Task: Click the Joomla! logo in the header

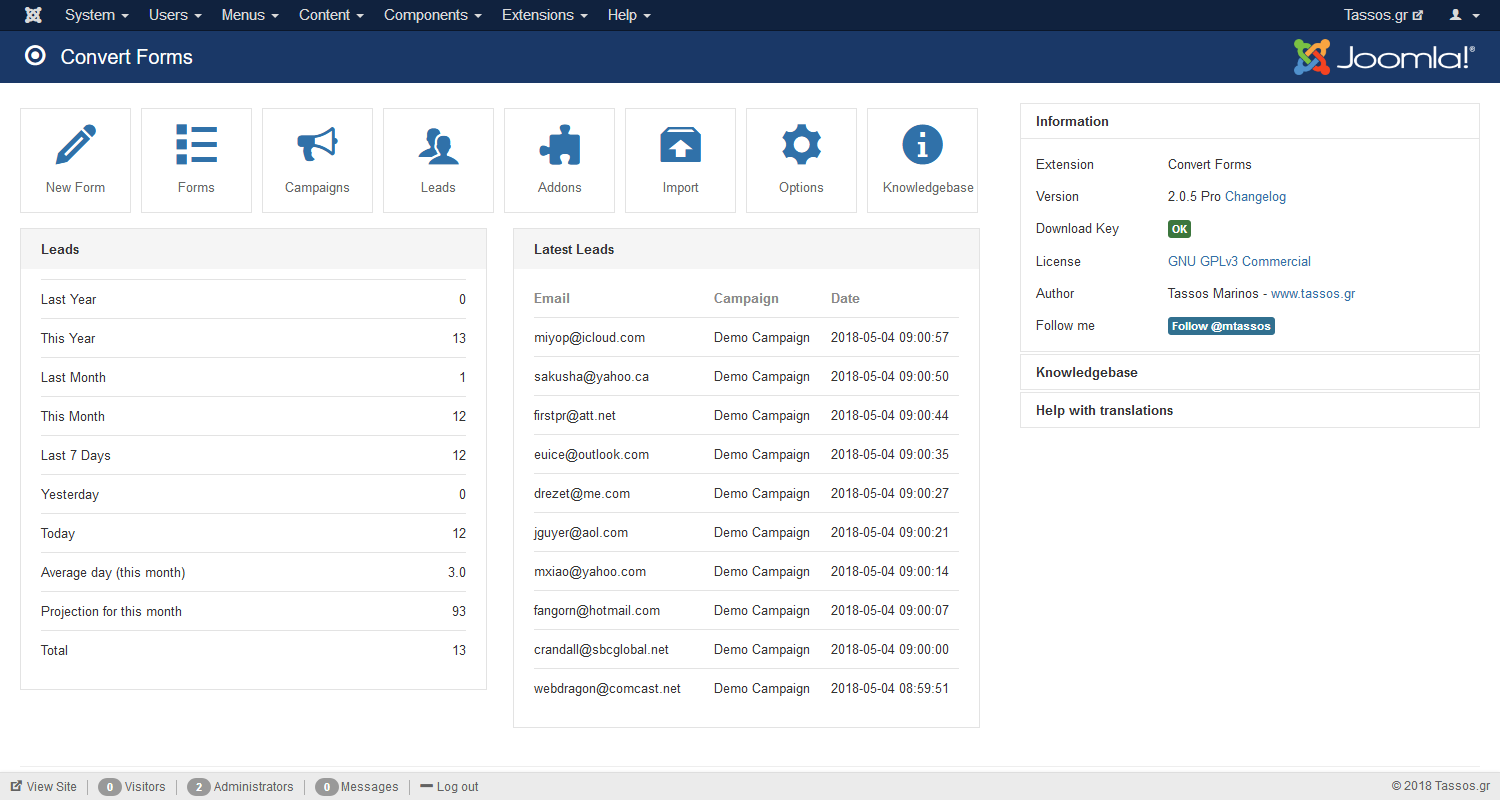Action: click(x=1384, y=57)
